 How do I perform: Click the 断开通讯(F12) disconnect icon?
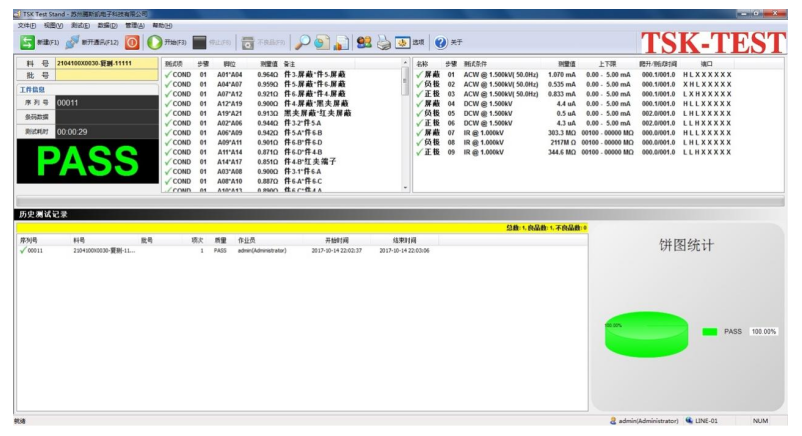point(74,42)
